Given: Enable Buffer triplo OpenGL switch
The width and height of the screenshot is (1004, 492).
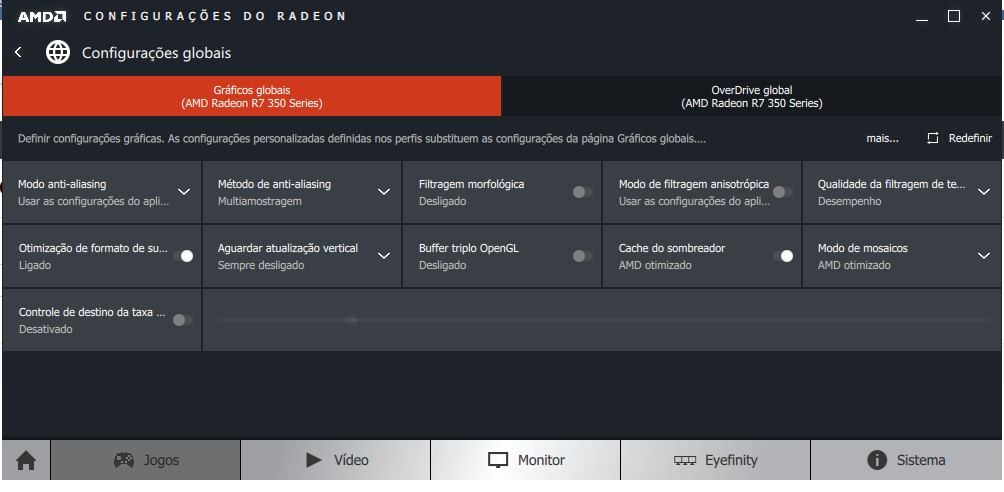Looking at the screenshot, I should [x=582, y=256].
